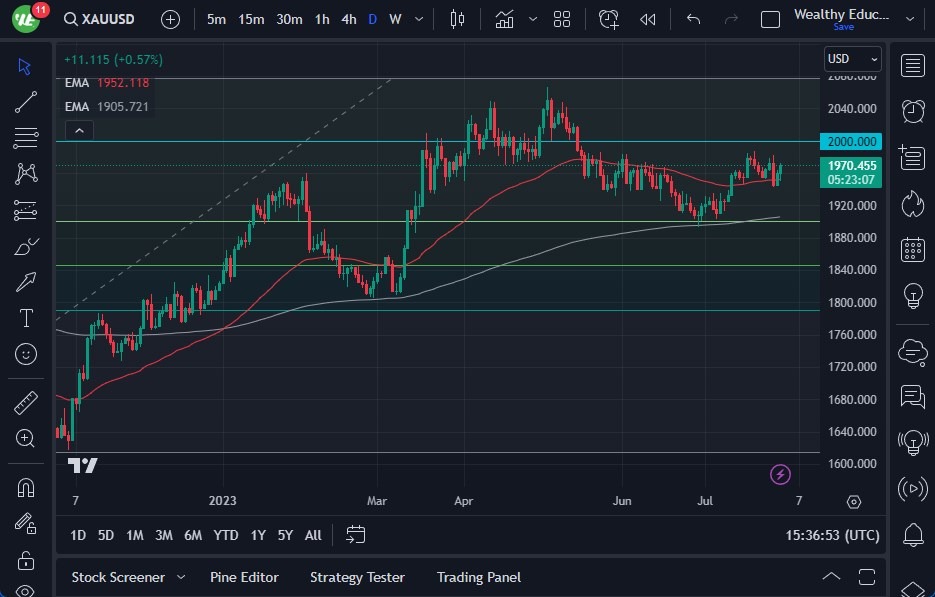
Task: Click the zoom in magnifier tool
Action: [26, 438]
